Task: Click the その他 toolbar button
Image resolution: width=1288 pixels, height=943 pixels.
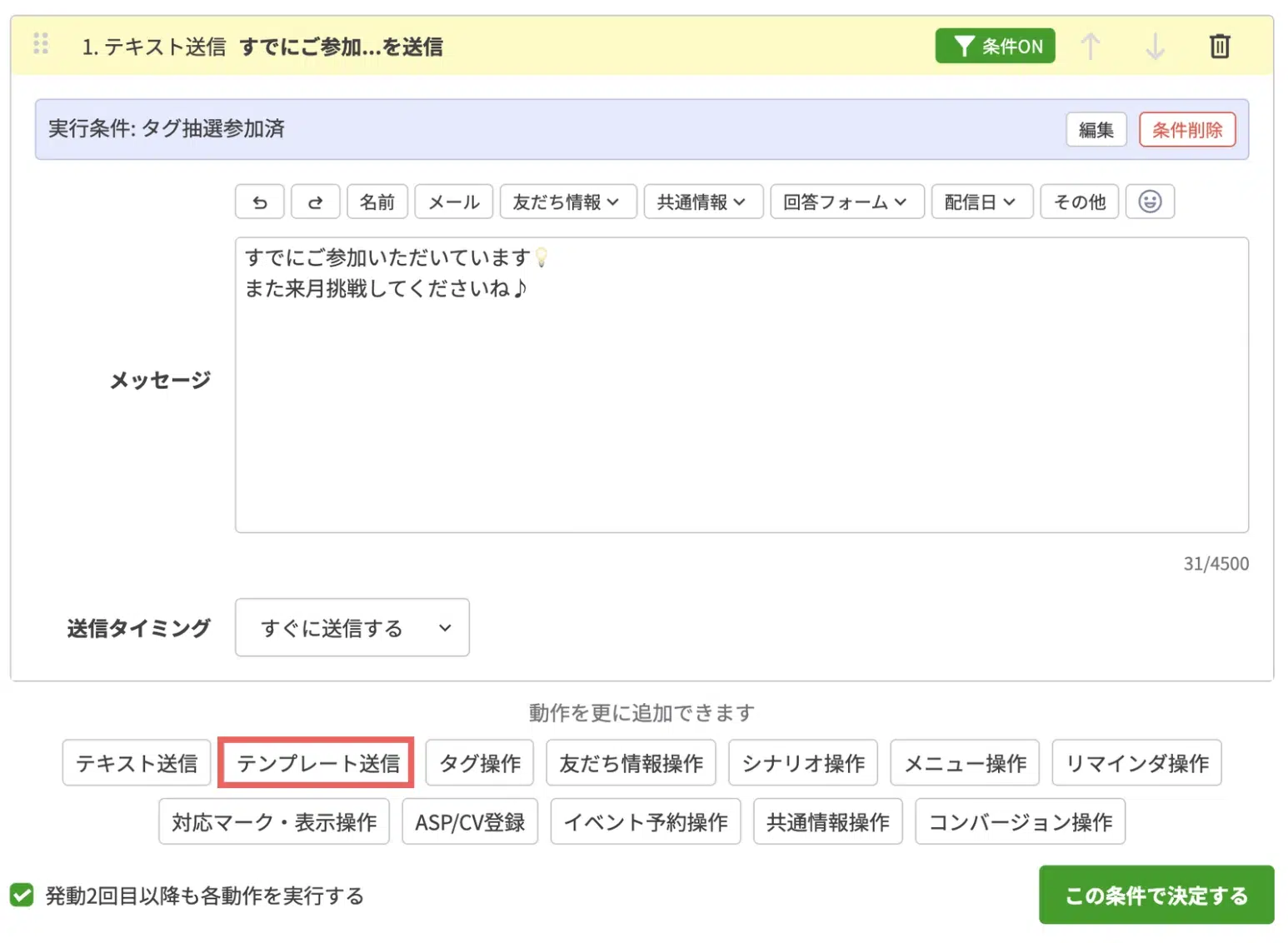Action: [x=1080, y=202]
